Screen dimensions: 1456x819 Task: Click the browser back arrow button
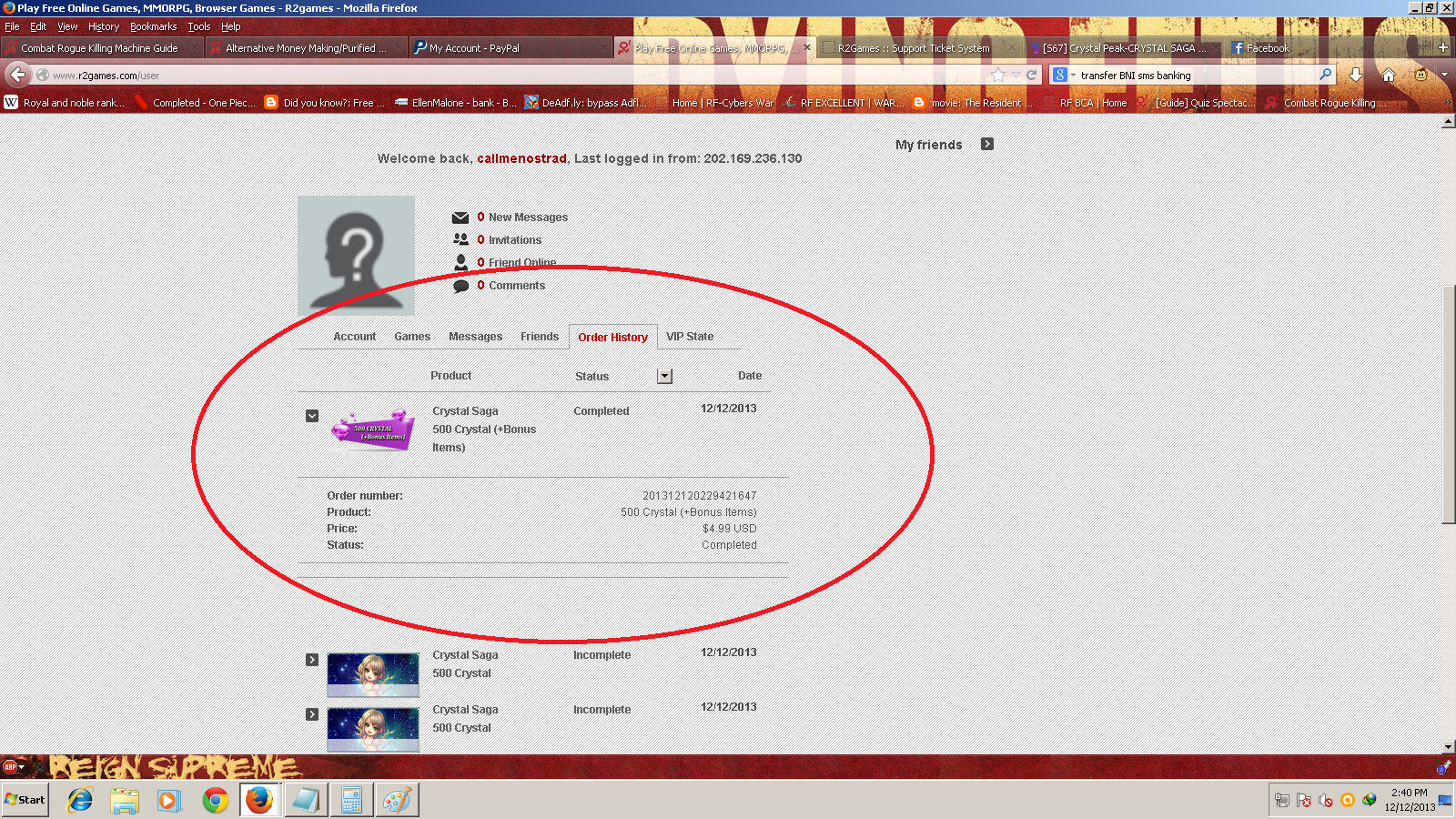coord(17,75)
